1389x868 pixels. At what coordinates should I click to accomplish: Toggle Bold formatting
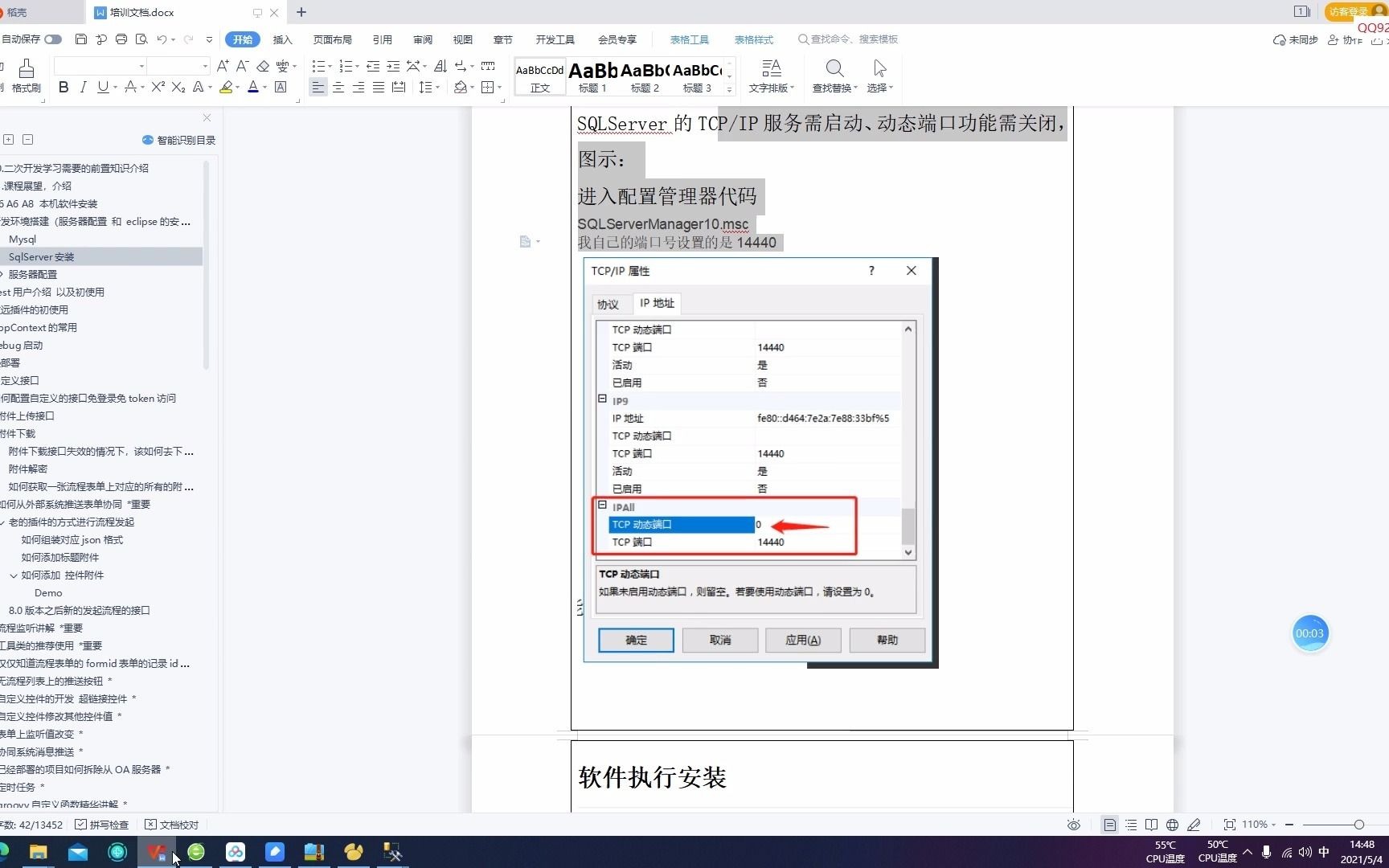click(x=64, y=87)
